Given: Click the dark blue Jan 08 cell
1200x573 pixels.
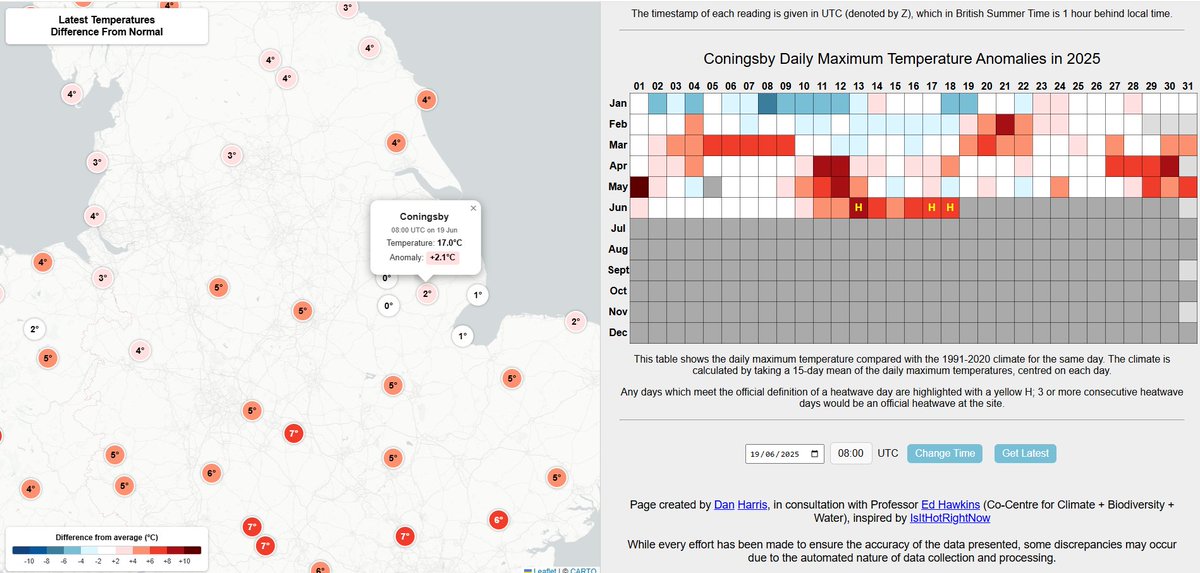Looking at the screenshot, I should coord(767,103).
